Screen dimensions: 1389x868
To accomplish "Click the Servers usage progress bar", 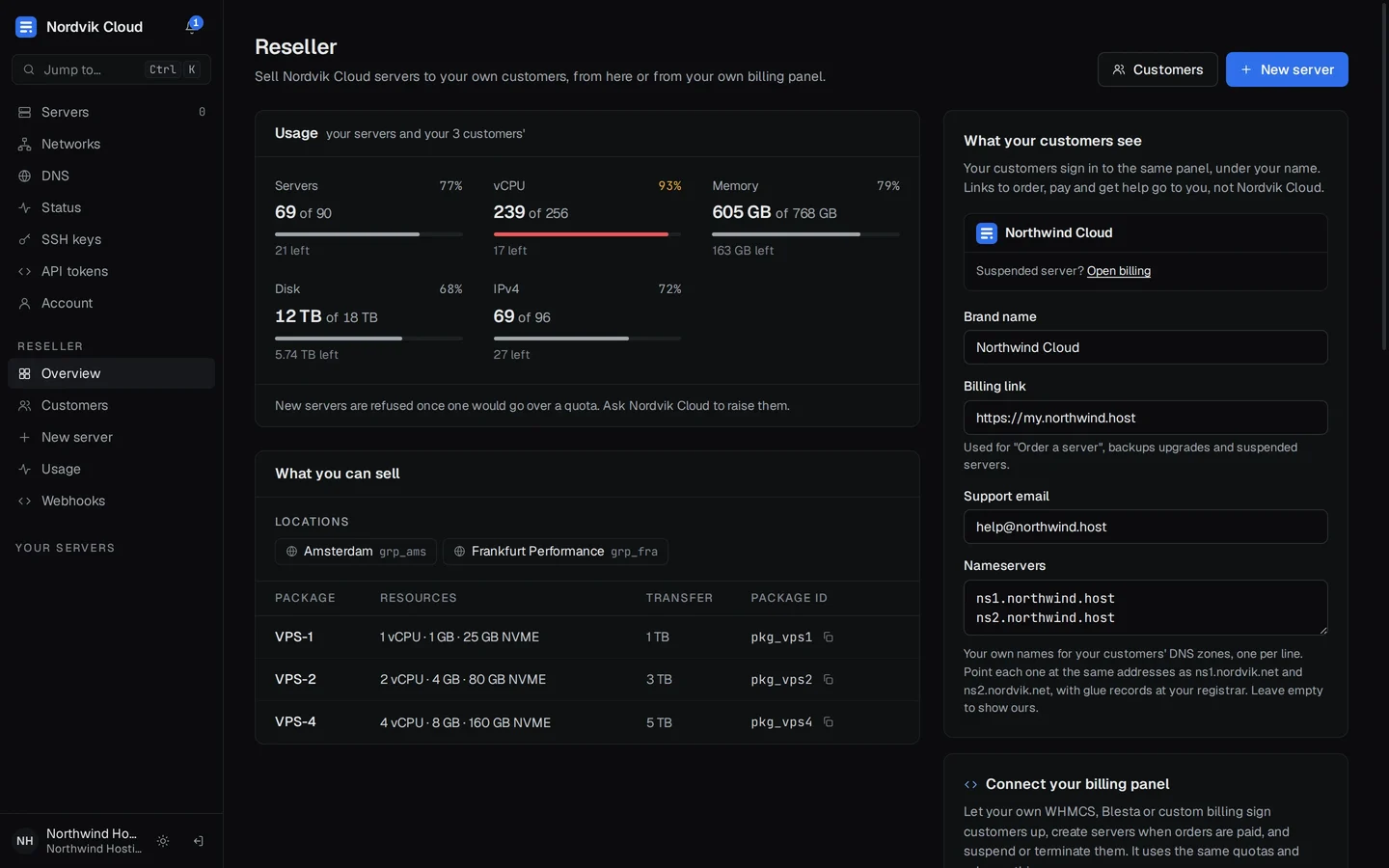I will click(x=368, y=234).
